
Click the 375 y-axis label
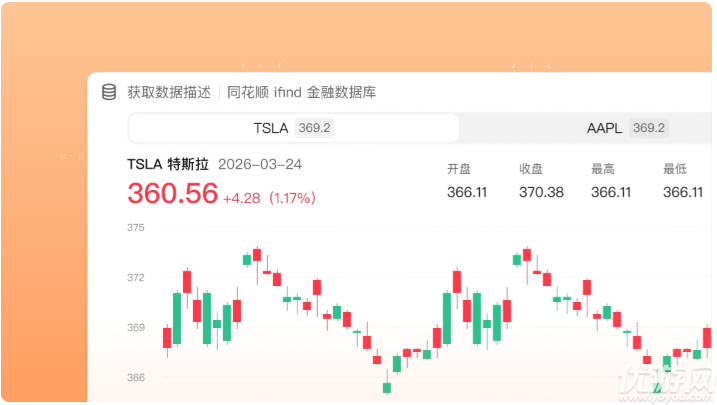pos(136,228)
